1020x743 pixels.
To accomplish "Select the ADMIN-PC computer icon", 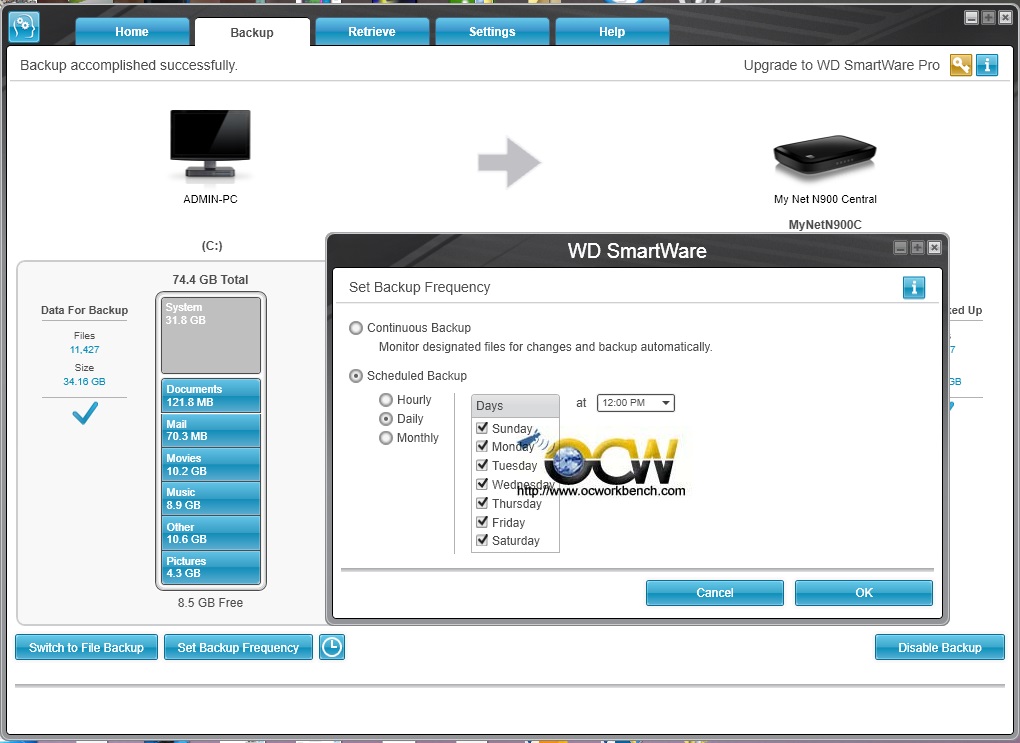I will (210, 144).
